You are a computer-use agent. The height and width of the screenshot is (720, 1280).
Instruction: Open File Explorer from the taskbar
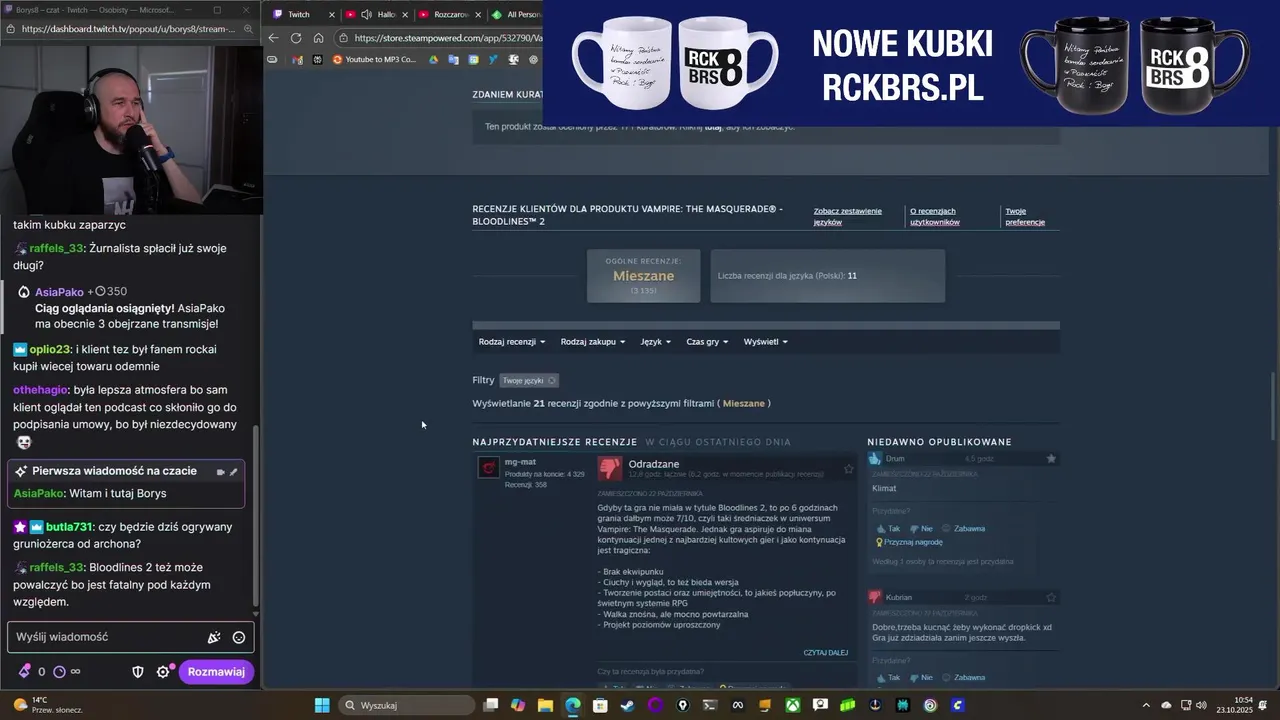pos(545,705)
